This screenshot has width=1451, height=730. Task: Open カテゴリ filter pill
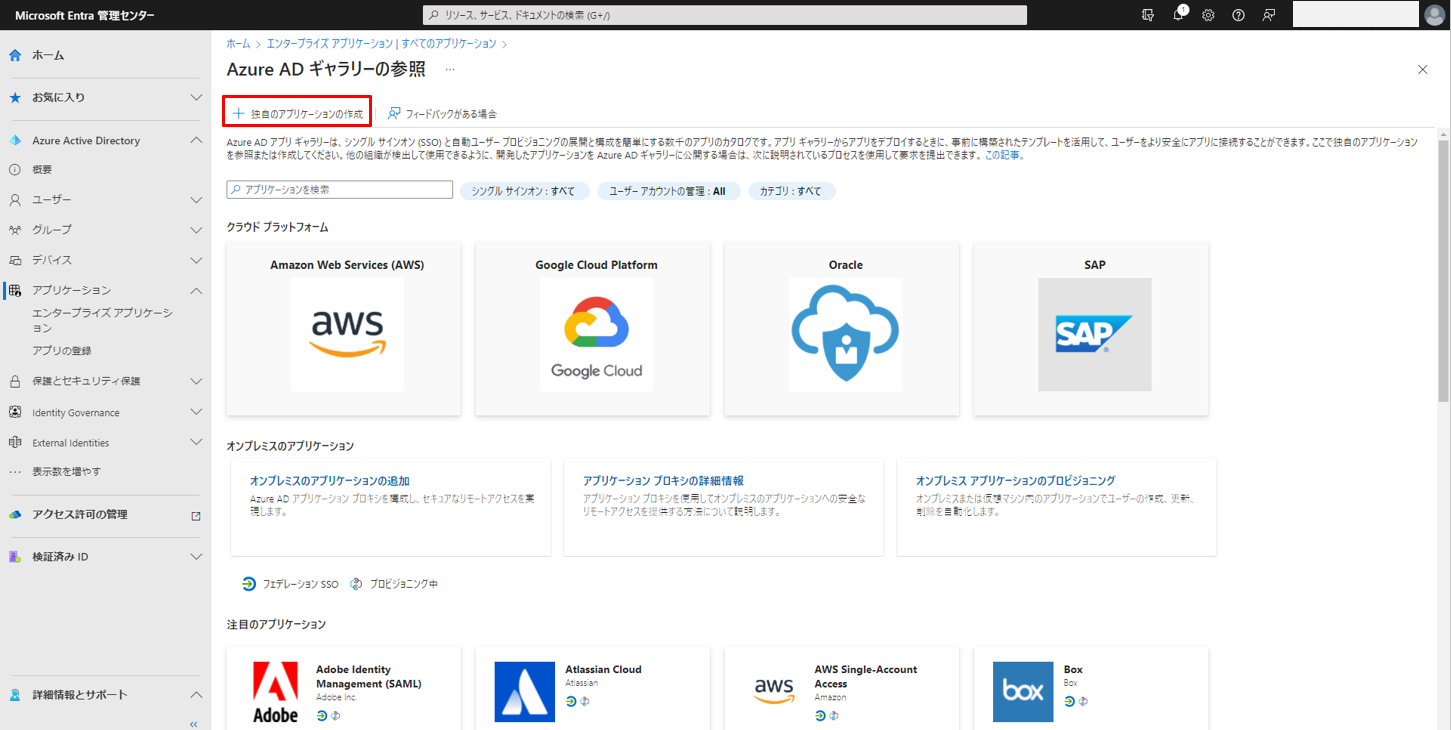(791, 191)
